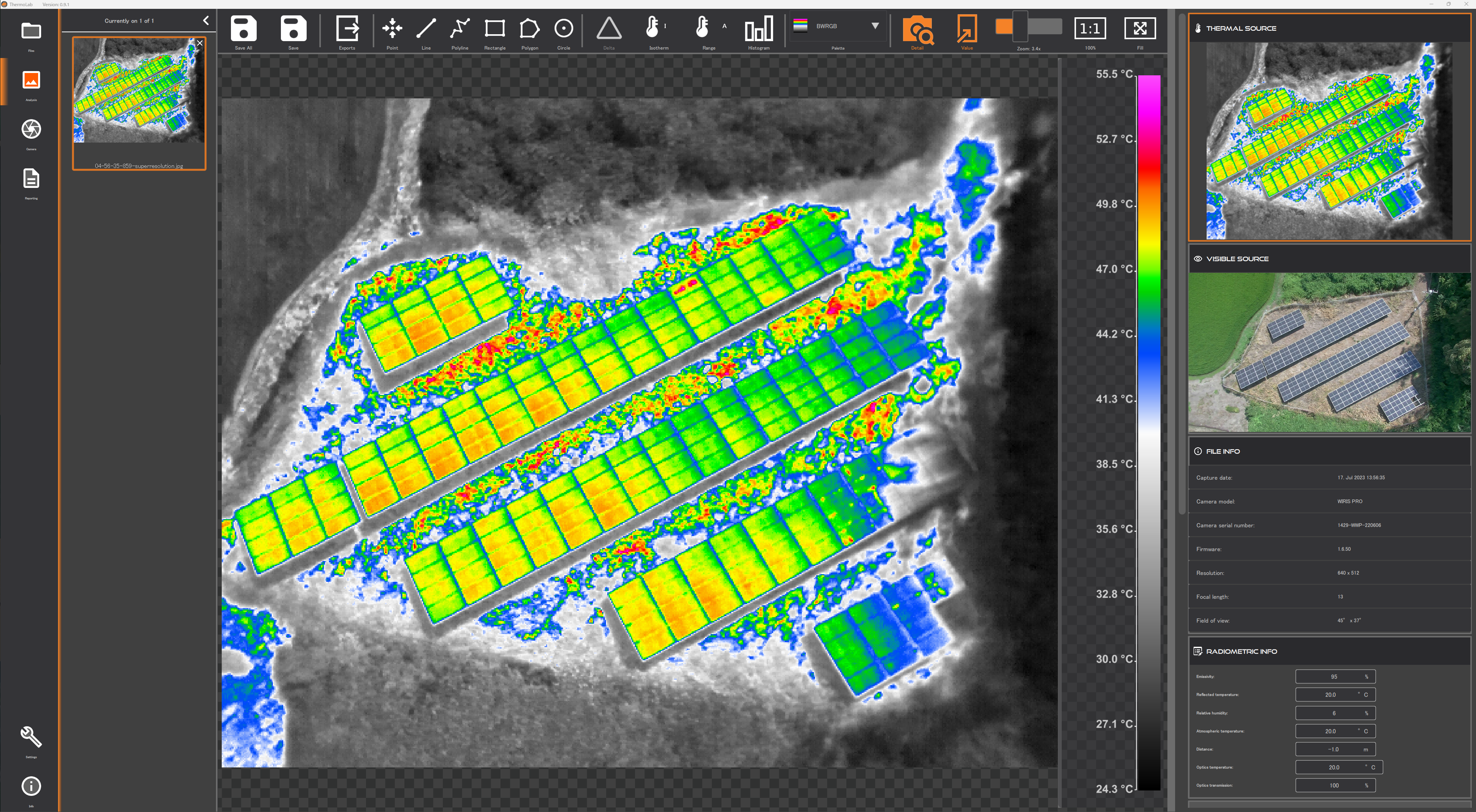Toggle the Value display option

click(966, 30)
